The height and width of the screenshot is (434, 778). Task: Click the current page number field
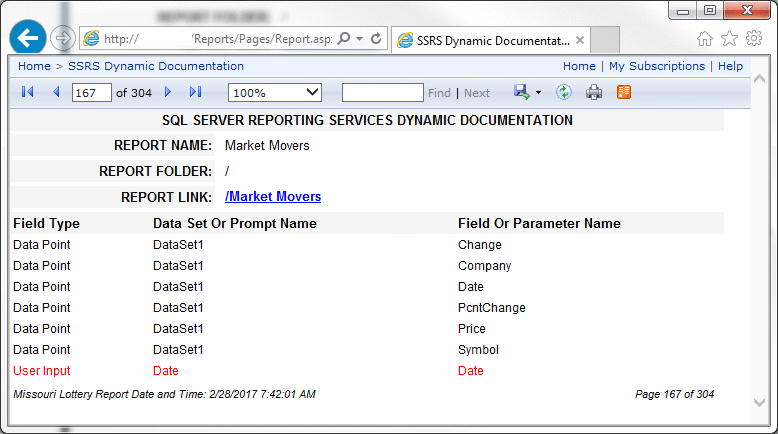click(x=92, y=93)
